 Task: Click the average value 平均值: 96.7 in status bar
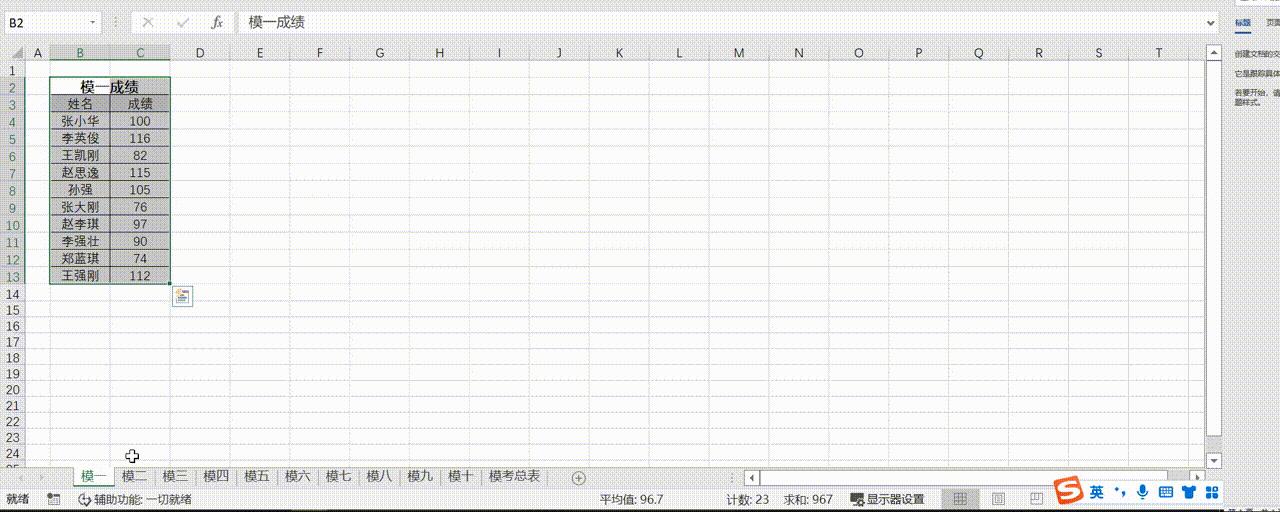point(631,499)
